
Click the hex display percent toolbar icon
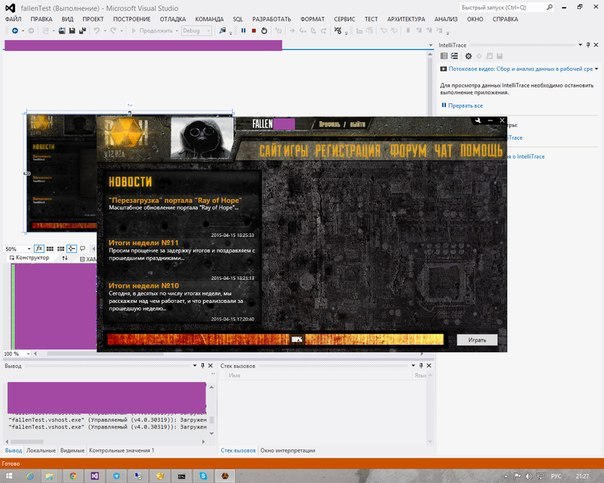point(338,31)
